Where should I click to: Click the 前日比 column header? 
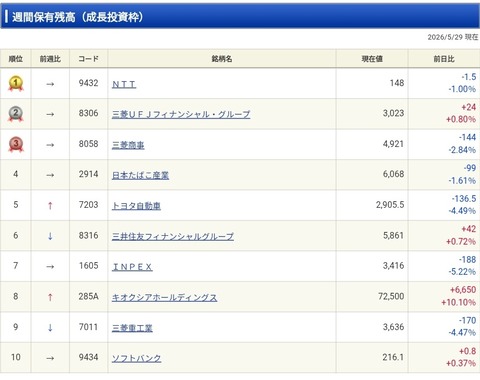444,59
